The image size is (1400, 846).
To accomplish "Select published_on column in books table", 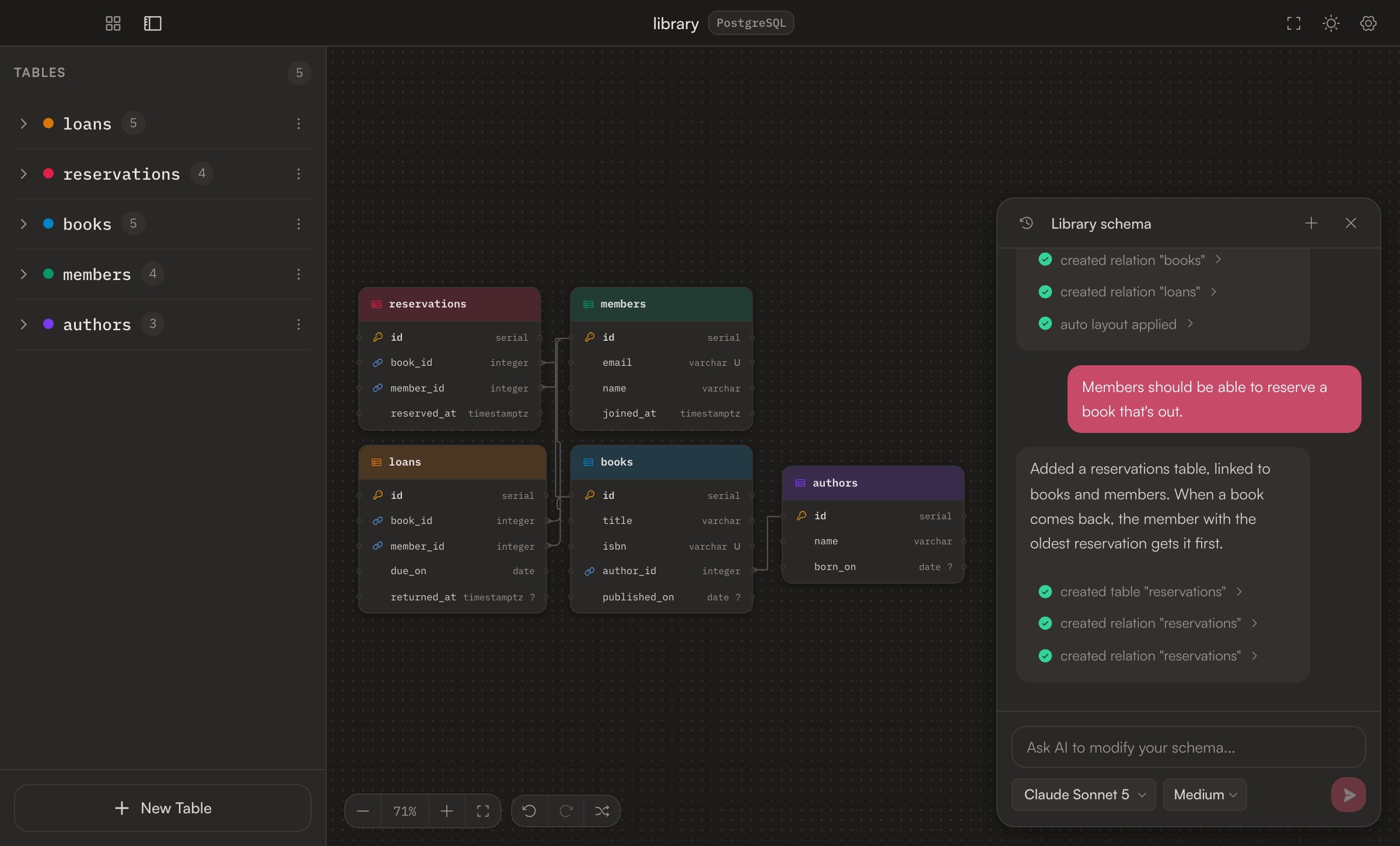I will pos(661,597).
